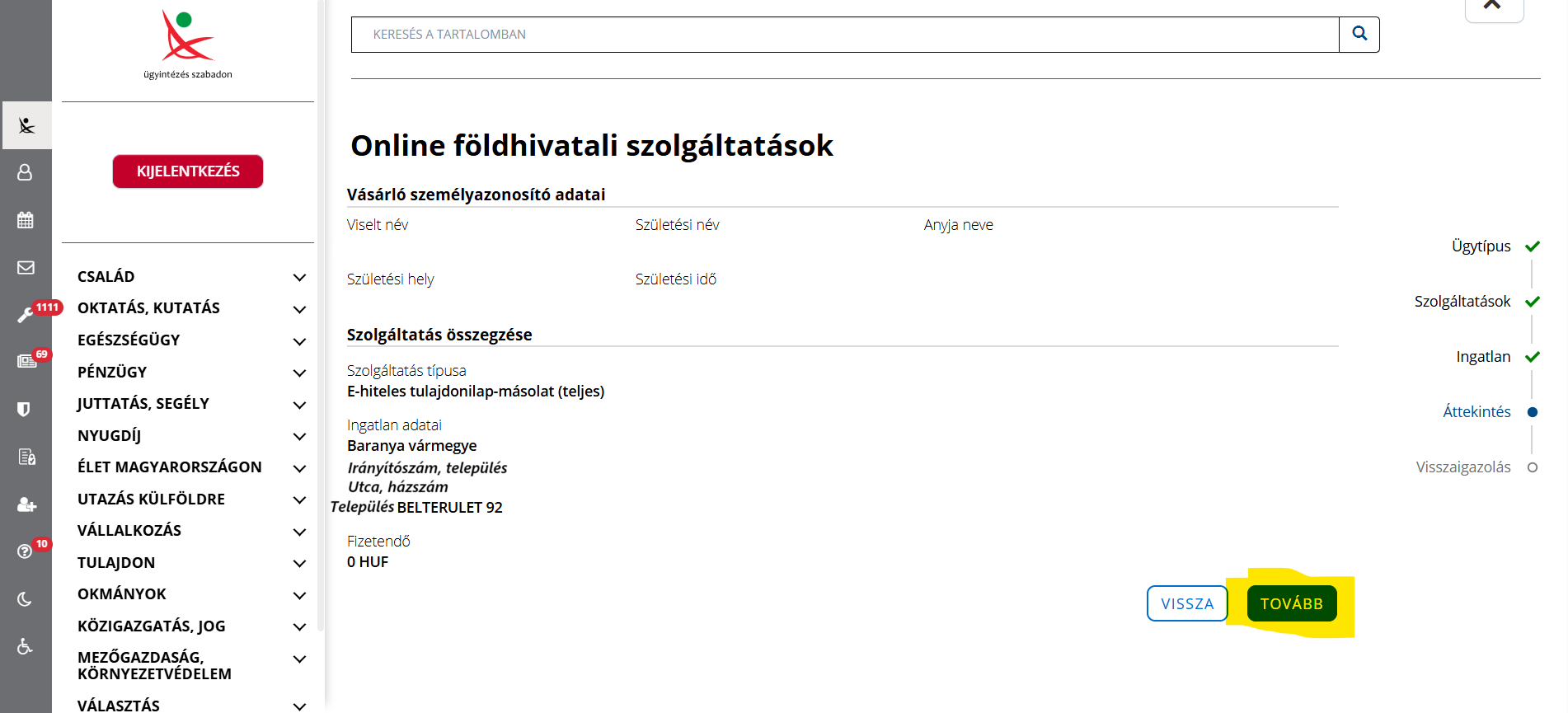The image size is (1568, 713).
Task: Toggle dark mode moon icon
Action: 26,599
